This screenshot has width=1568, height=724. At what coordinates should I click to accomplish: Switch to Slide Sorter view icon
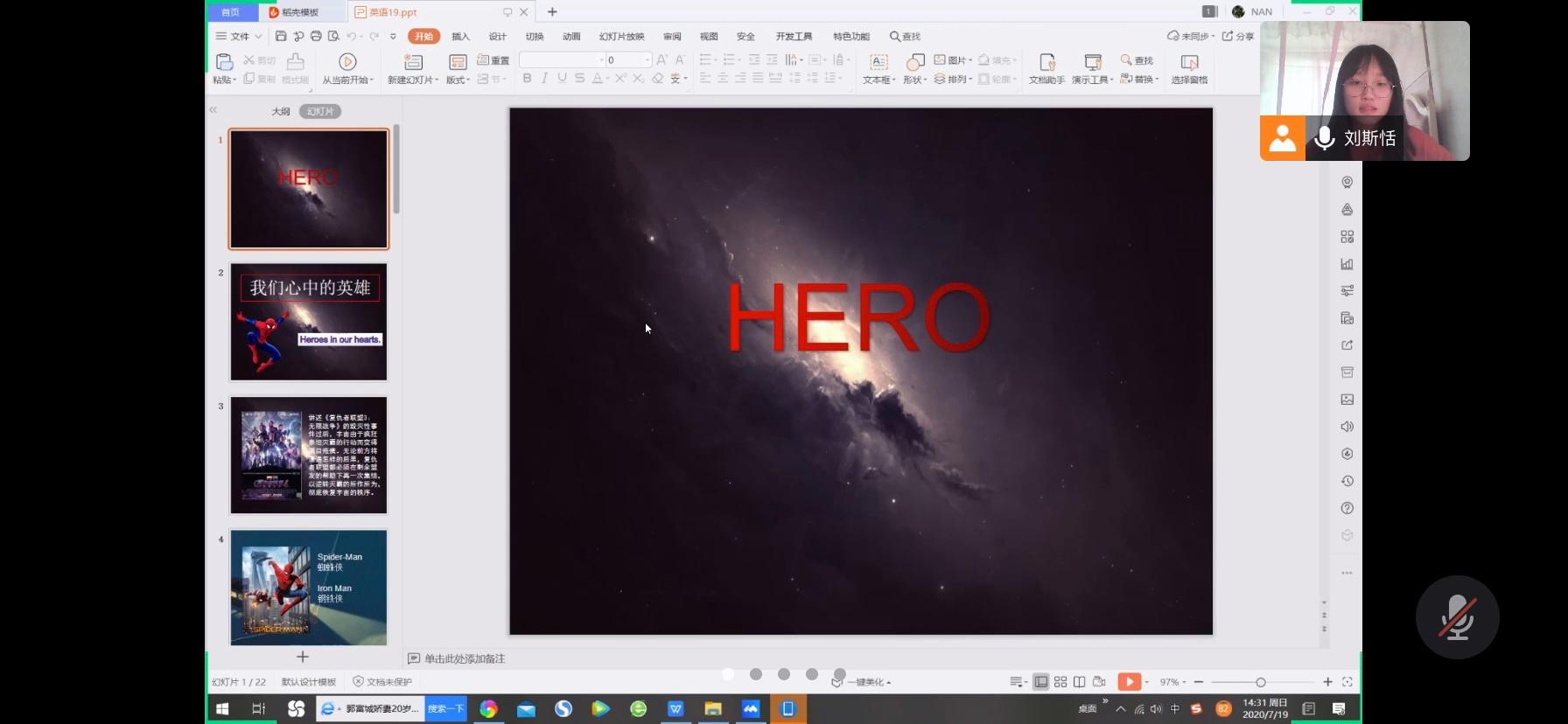(x=1060, y=682)
